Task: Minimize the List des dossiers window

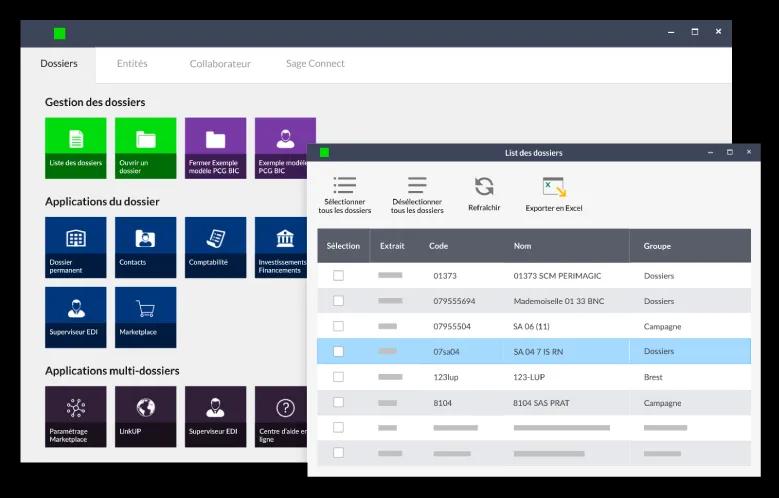Action: pyautogui.click(x=710, y=153)
